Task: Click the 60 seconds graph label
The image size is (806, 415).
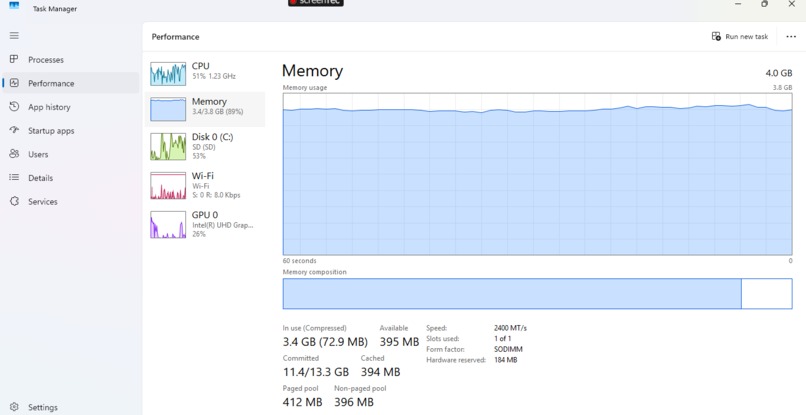Action: pyautogui.click(x=299, y=261)
